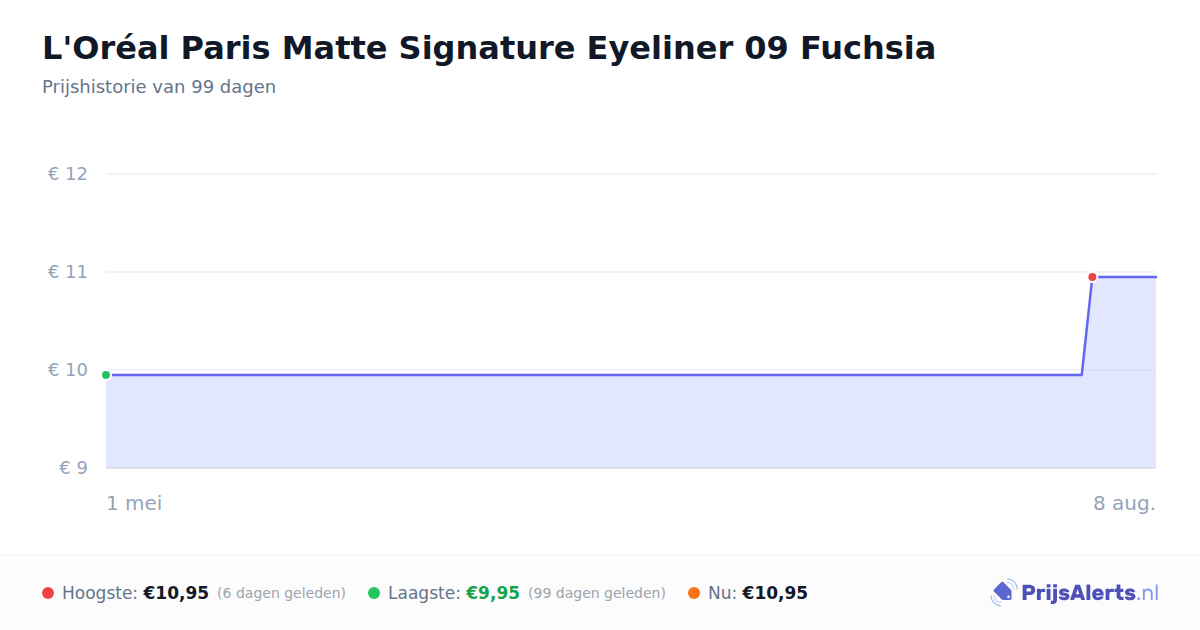This screenshot has width=1200, height=630.
Task: Click the 6 dagen geleden note
Action: 281,593
